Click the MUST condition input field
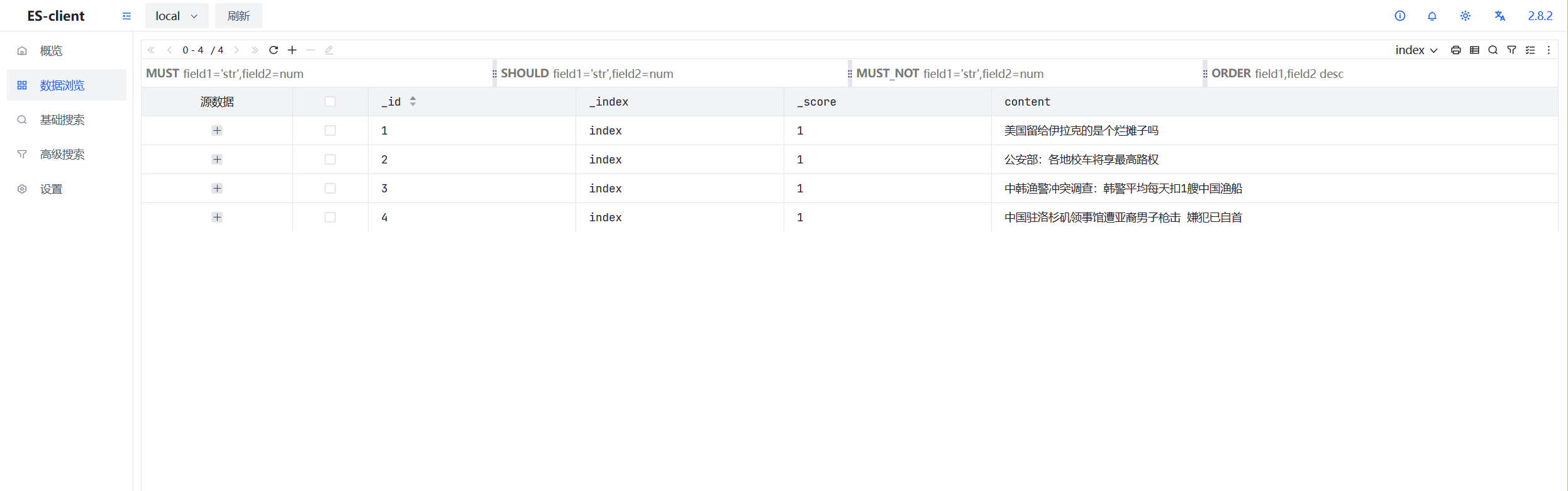This screenshot has width=1568, height=491. tap(333, 74)
